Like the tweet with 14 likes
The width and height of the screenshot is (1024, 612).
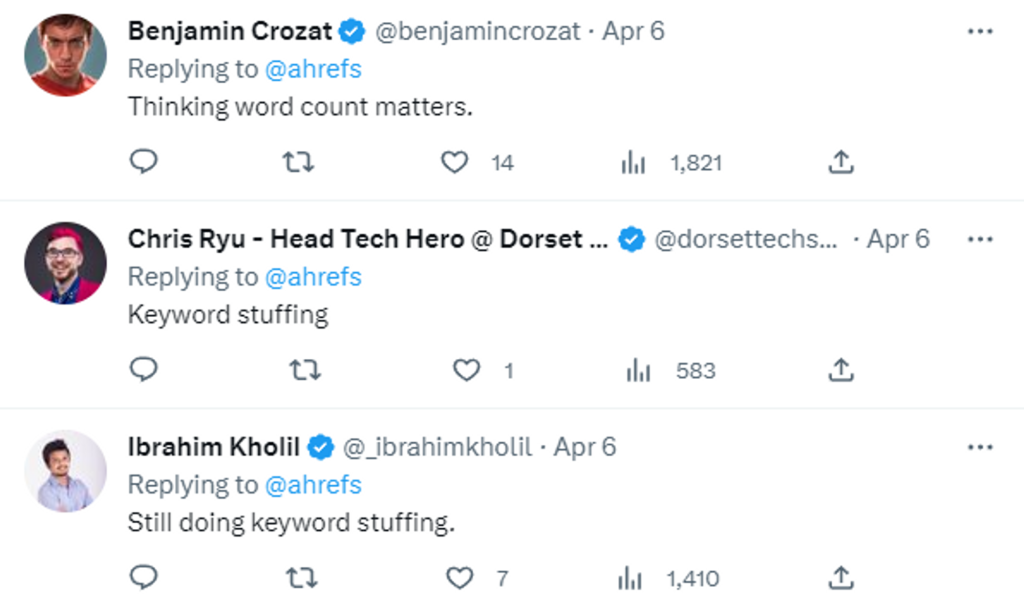(x=455, y=162)
